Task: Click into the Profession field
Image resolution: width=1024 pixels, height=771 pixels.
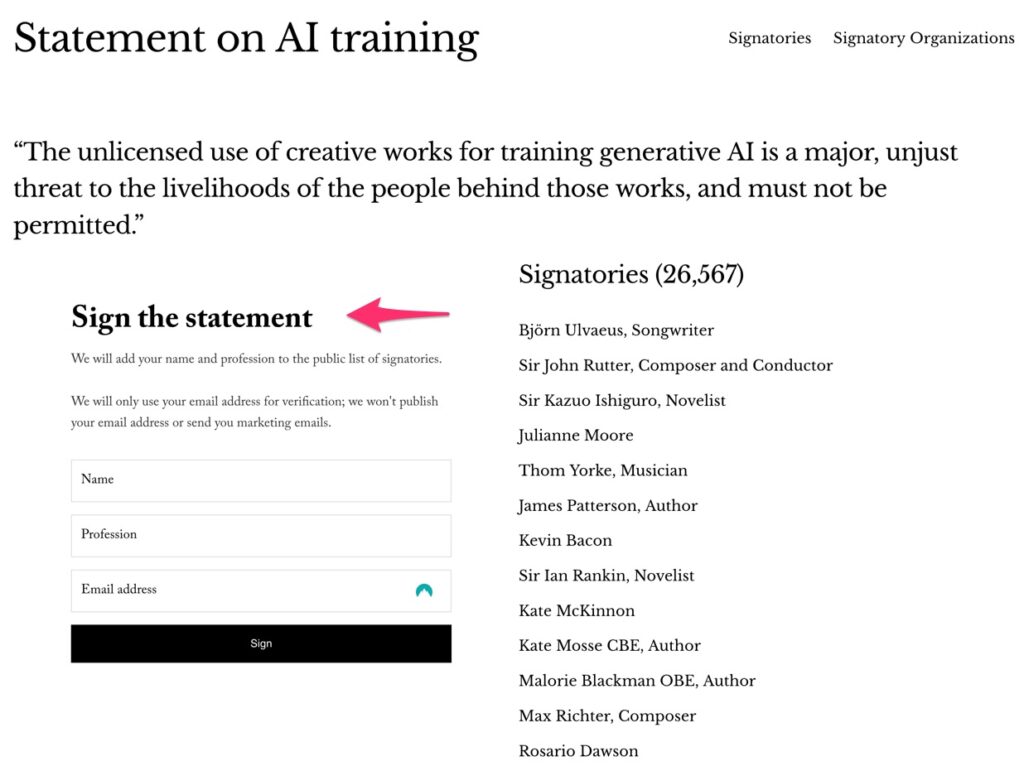Action: pos(260,535)
